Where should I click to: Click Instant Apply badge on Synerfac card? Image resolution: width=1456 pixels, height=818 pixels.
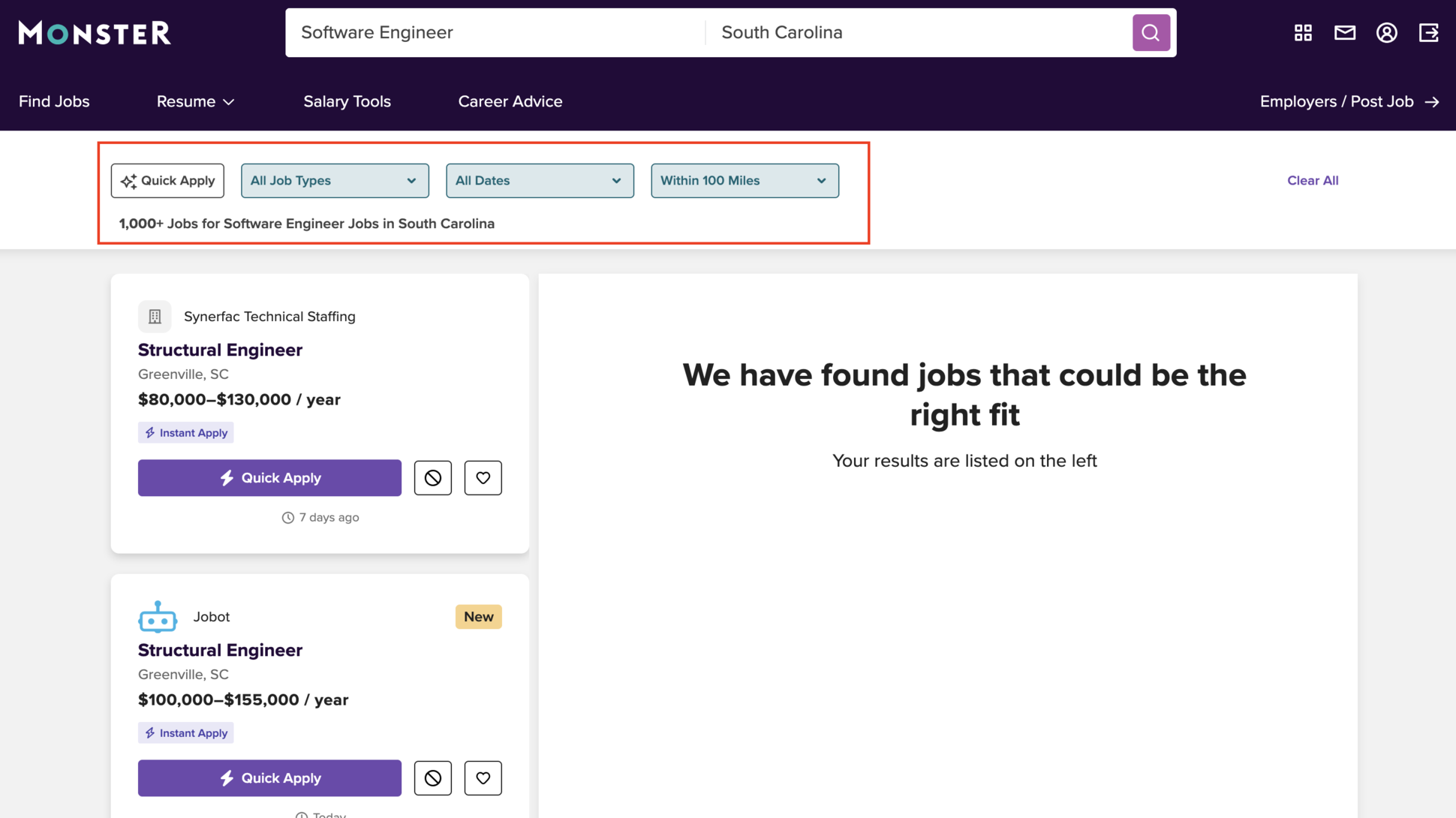[185, 433]
